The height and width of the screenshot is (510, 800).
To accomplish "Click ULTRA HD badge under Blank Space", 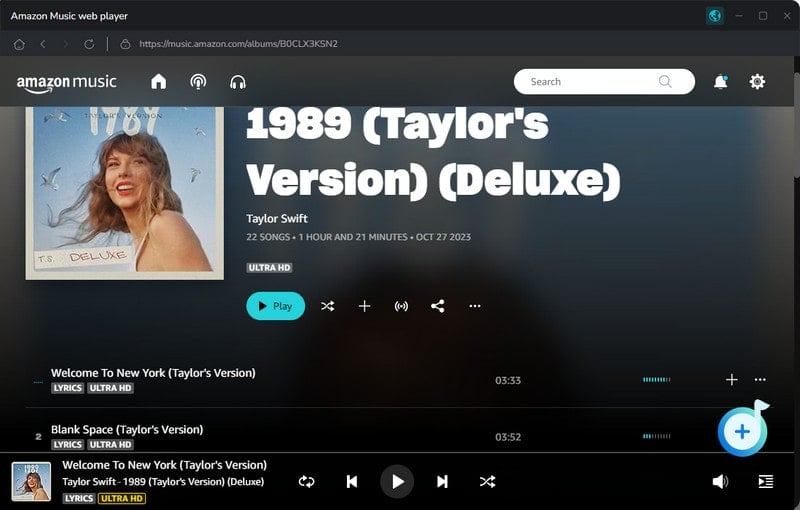I will (110, 445).
